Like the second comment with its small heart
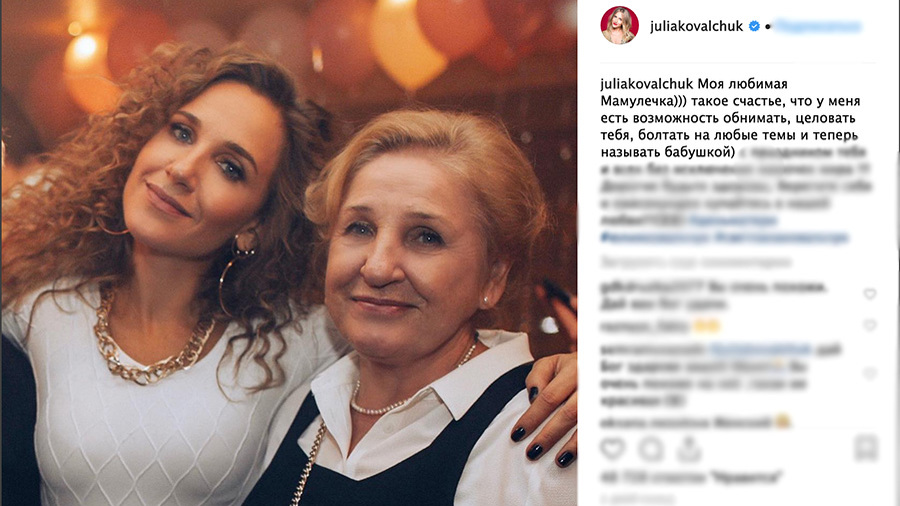900x506 pixels. tap(870, 325)
